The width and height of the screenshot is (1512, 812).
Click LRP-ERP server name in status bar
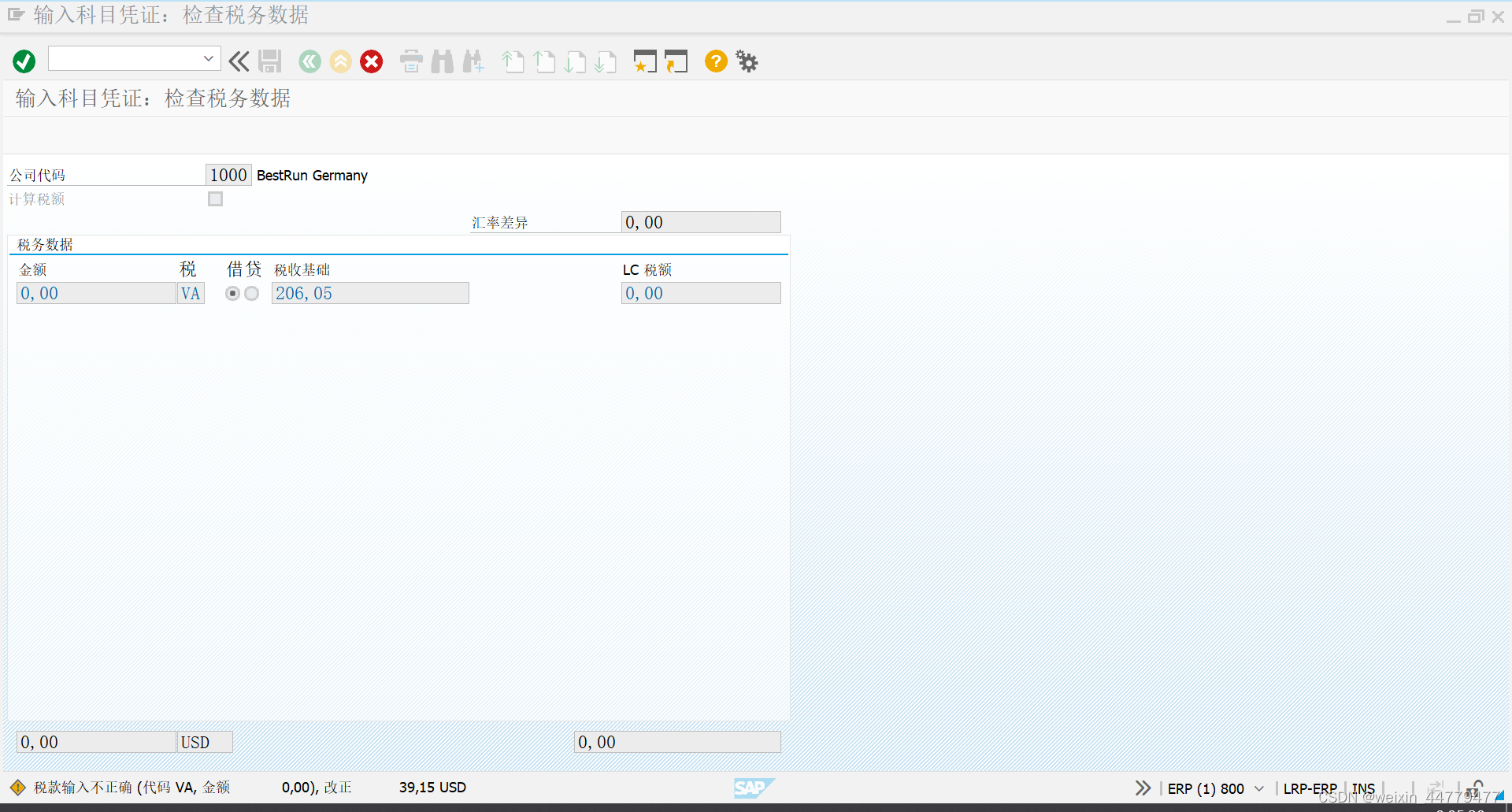pyautogui.click(x=1310, y=788)
